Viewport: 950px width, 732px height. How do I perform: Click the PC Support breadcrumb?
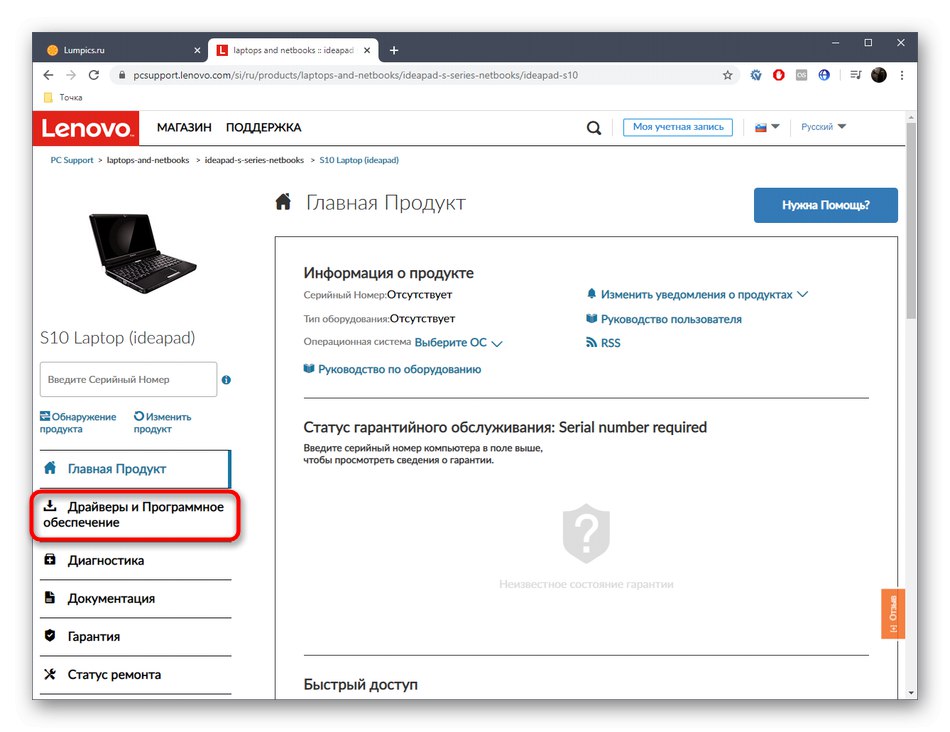[x=71, y=160]
